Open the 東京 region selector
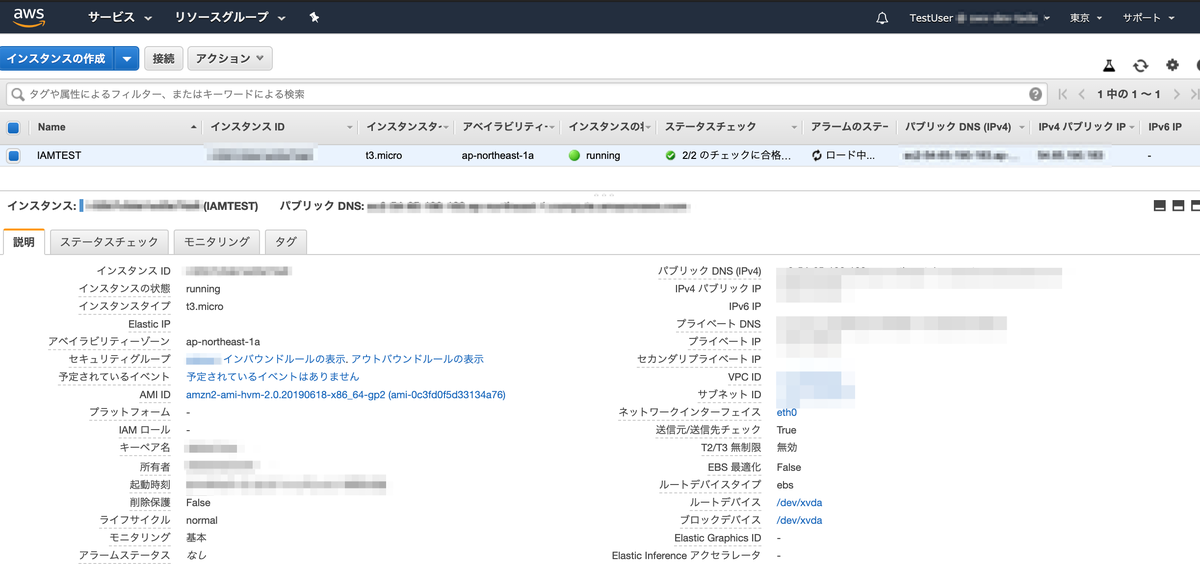Viewport: 1200px width, 564px height. (x=1086, y=18)
